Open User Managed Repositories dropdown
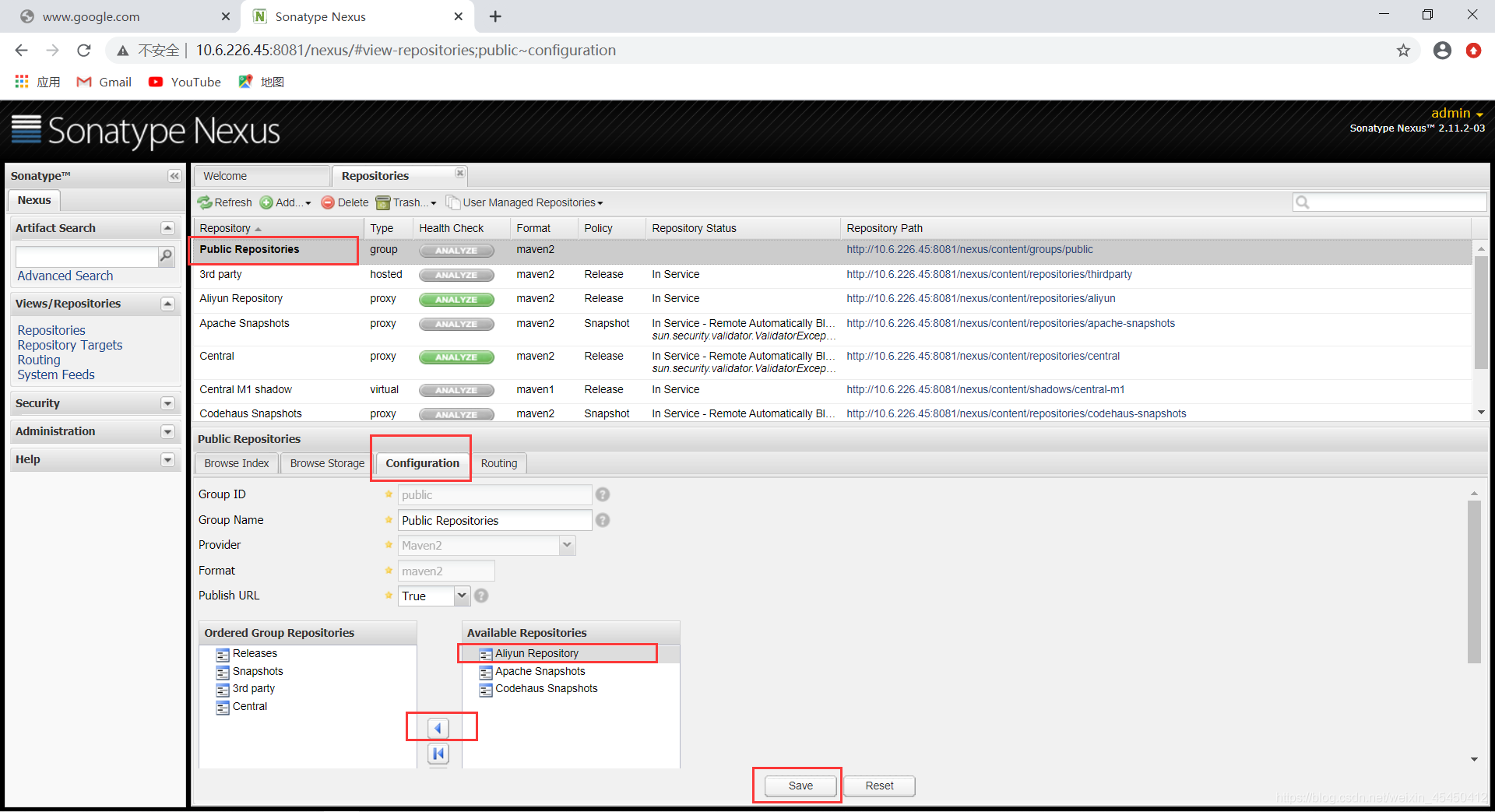Image resolution: width=1495 pixels, height=812 pixels. tap(525, 202)
